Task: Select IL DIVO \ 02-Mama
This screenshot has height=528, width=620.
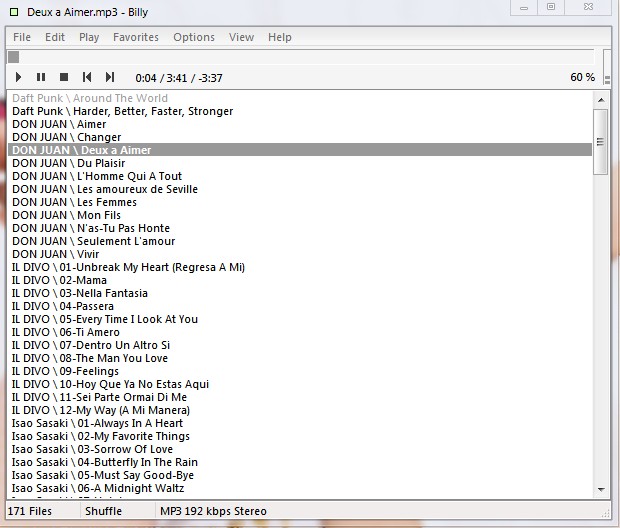Action: pos(300,280)
